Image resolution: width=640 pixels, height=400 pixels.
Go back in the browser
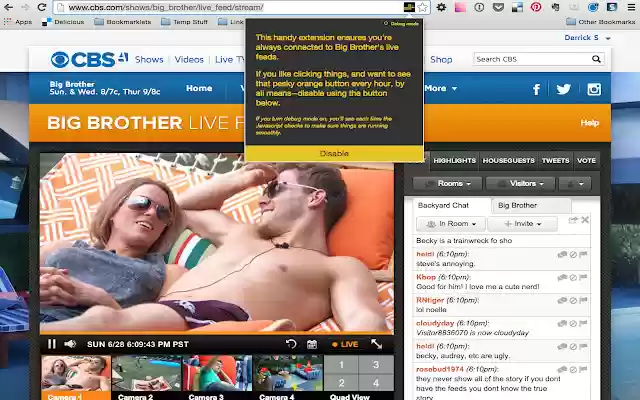[8, 7]
